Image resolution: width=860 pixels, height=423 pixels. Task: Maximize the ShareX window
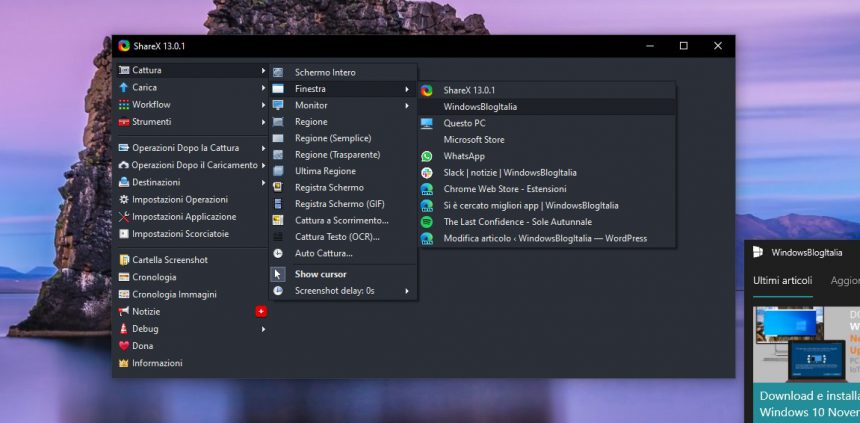tap(683, 46)
